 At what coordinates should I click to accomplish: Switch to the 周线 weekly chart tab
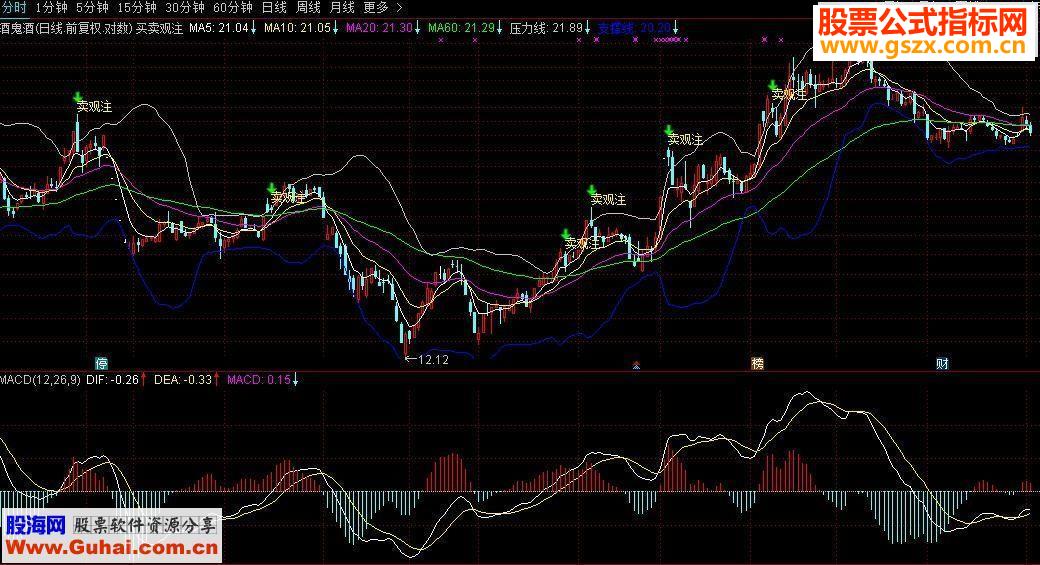pos(308,7)
